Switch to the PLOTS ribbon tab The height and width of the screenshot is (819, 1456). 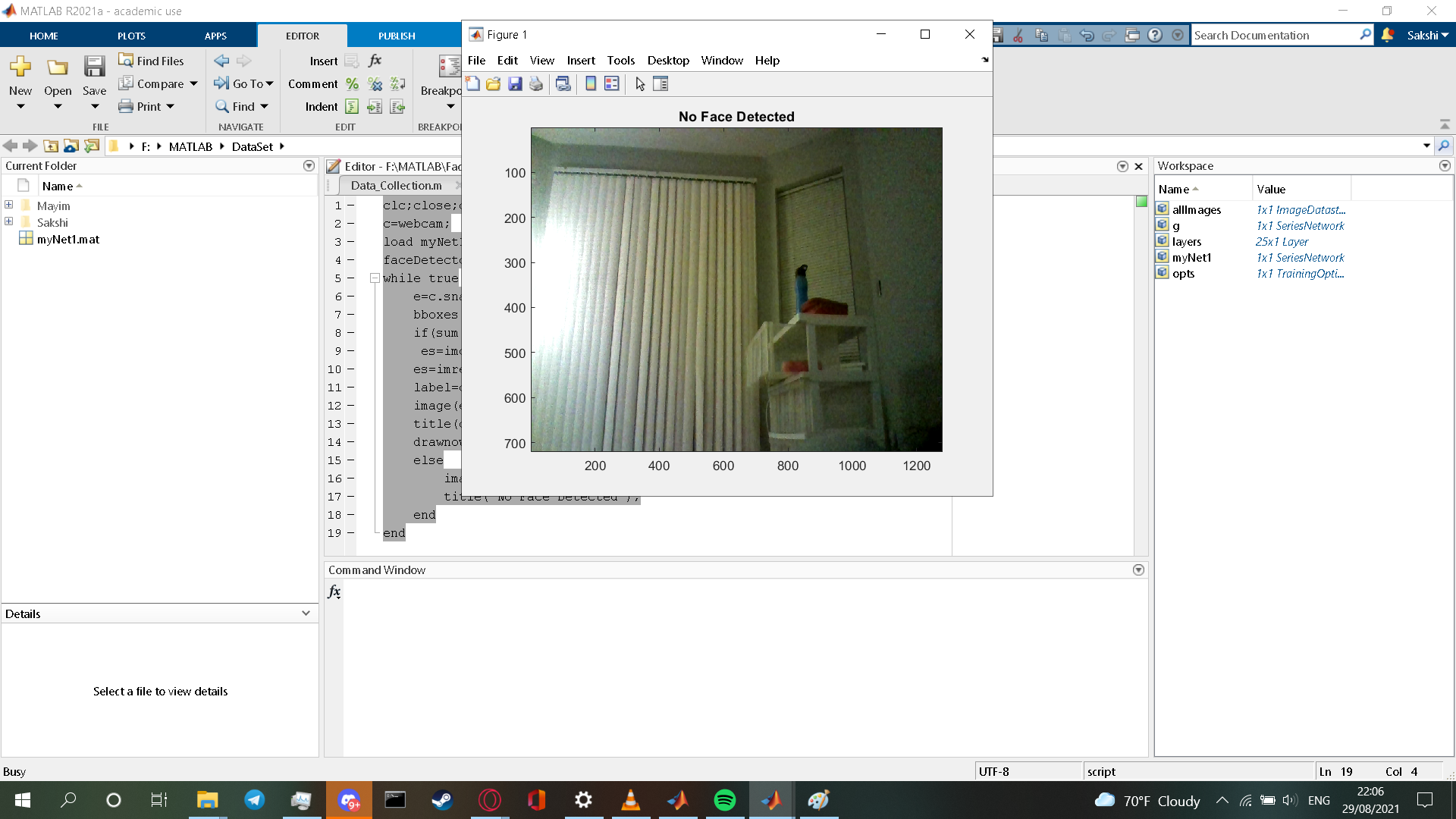click(131, 36)
